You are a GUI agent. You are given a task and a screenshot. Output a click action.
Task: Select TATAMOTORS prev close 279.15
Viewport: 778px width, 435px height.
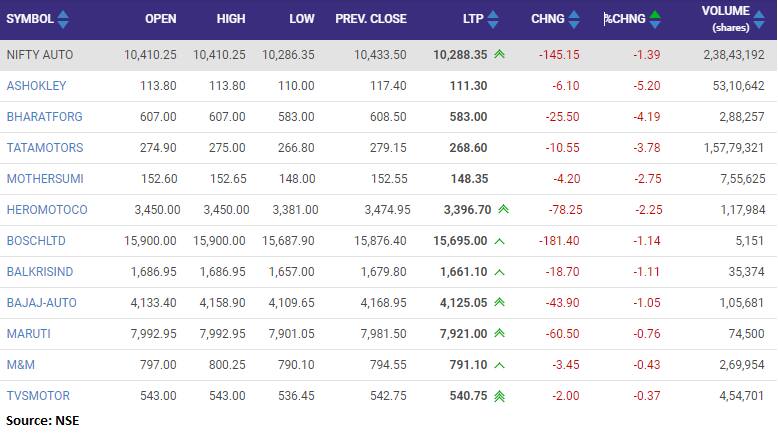pyautogui.click(x=388, y=147)
